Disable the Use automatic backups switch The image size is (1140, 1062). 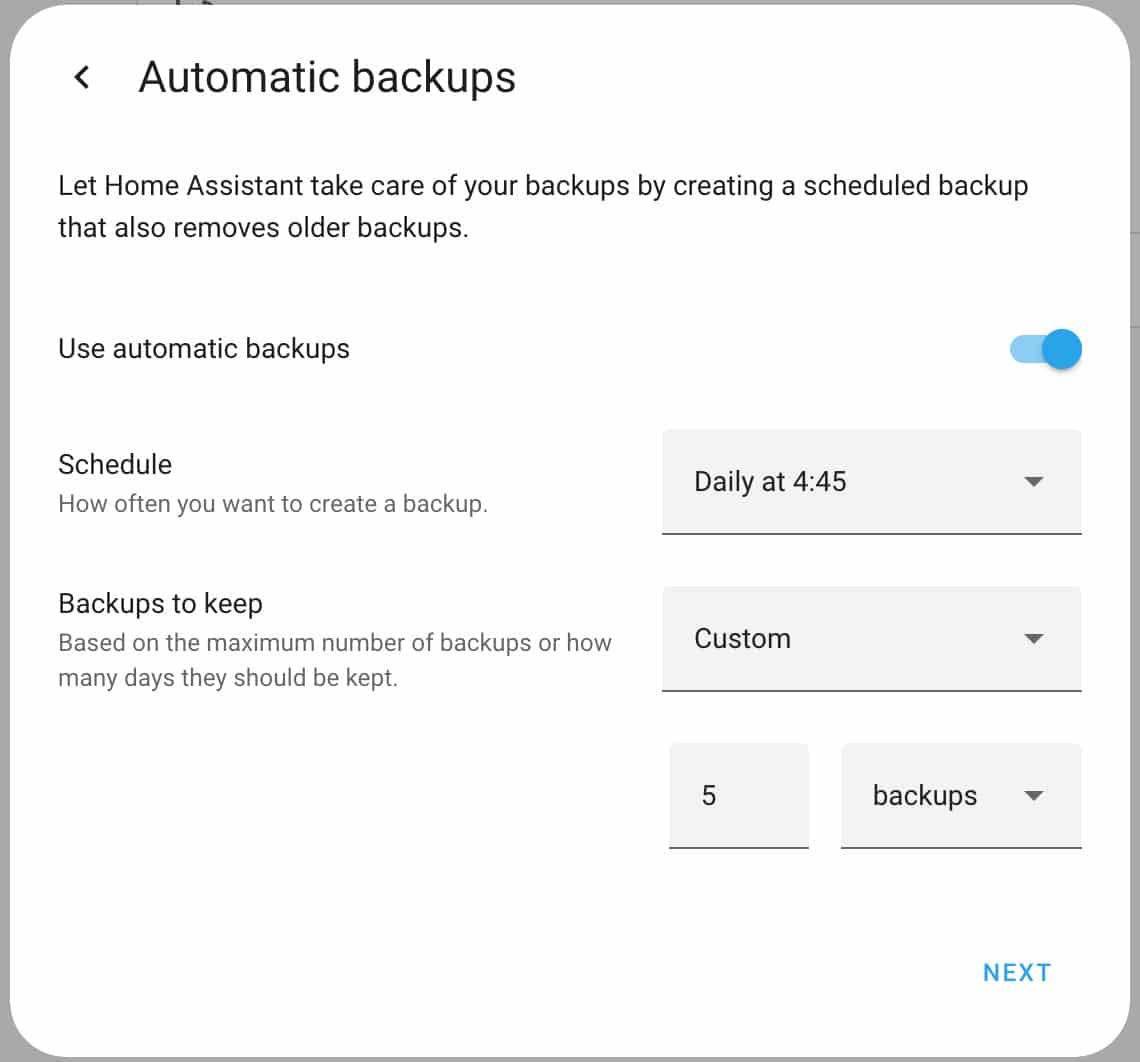(x=1045, y=349)
